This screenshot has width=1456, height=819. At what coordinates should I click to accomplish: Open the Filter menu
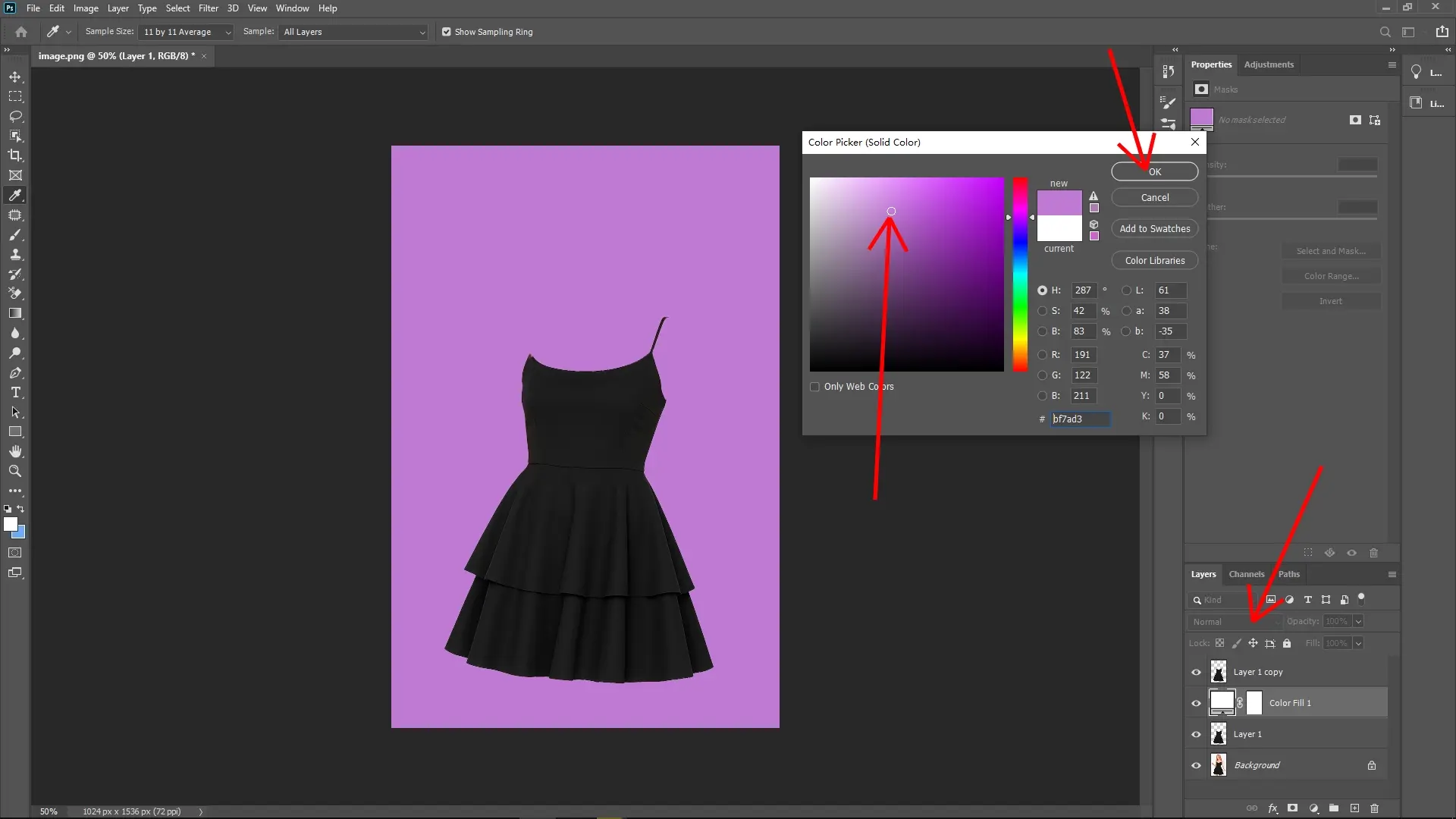coord(209,8)
